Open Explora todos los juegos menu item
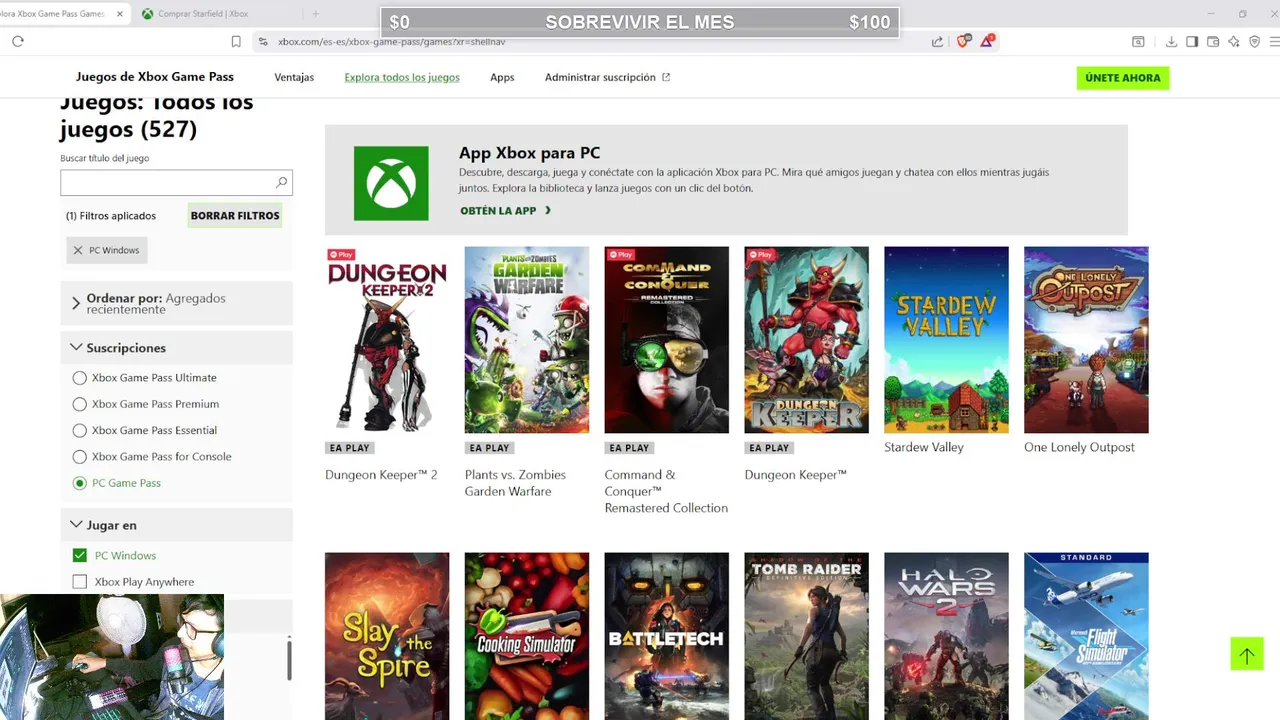Image resolution: width=1280 pixels, height=720 pixels. pos(402,77)
